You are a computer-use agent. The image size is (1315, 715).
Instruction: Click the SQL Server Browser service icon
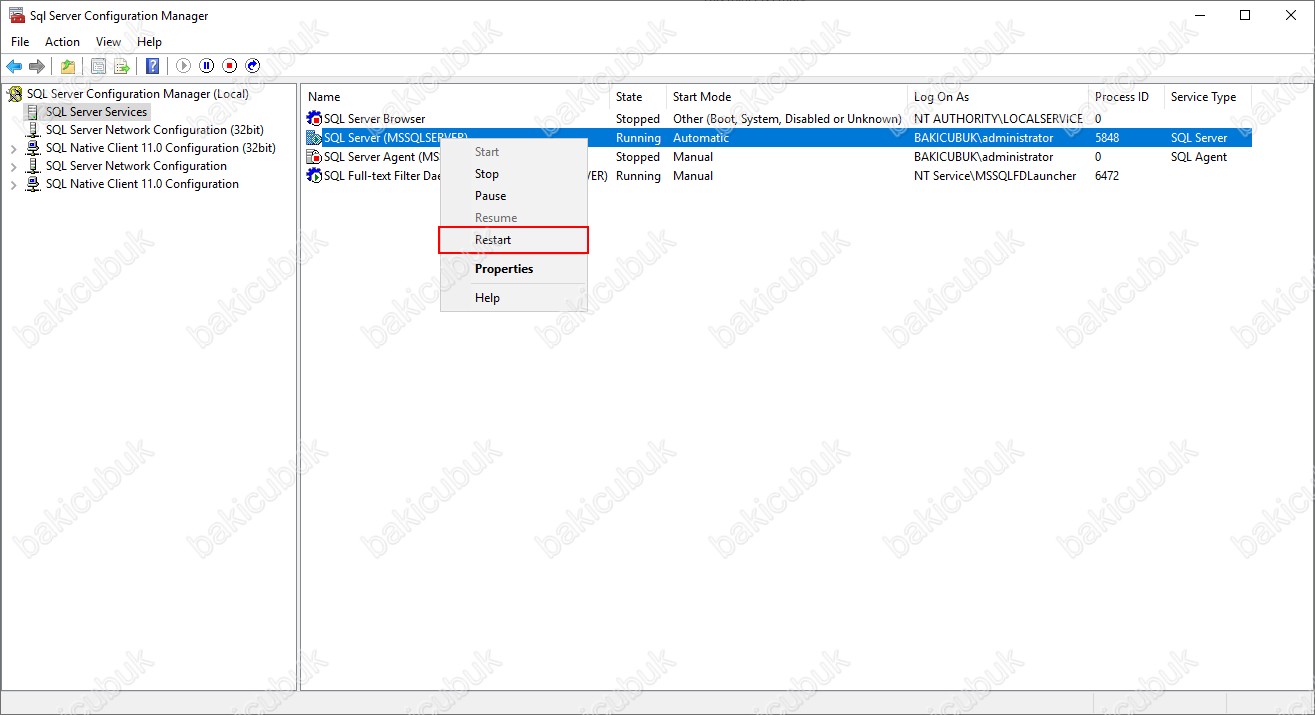(x=314, y=119)
